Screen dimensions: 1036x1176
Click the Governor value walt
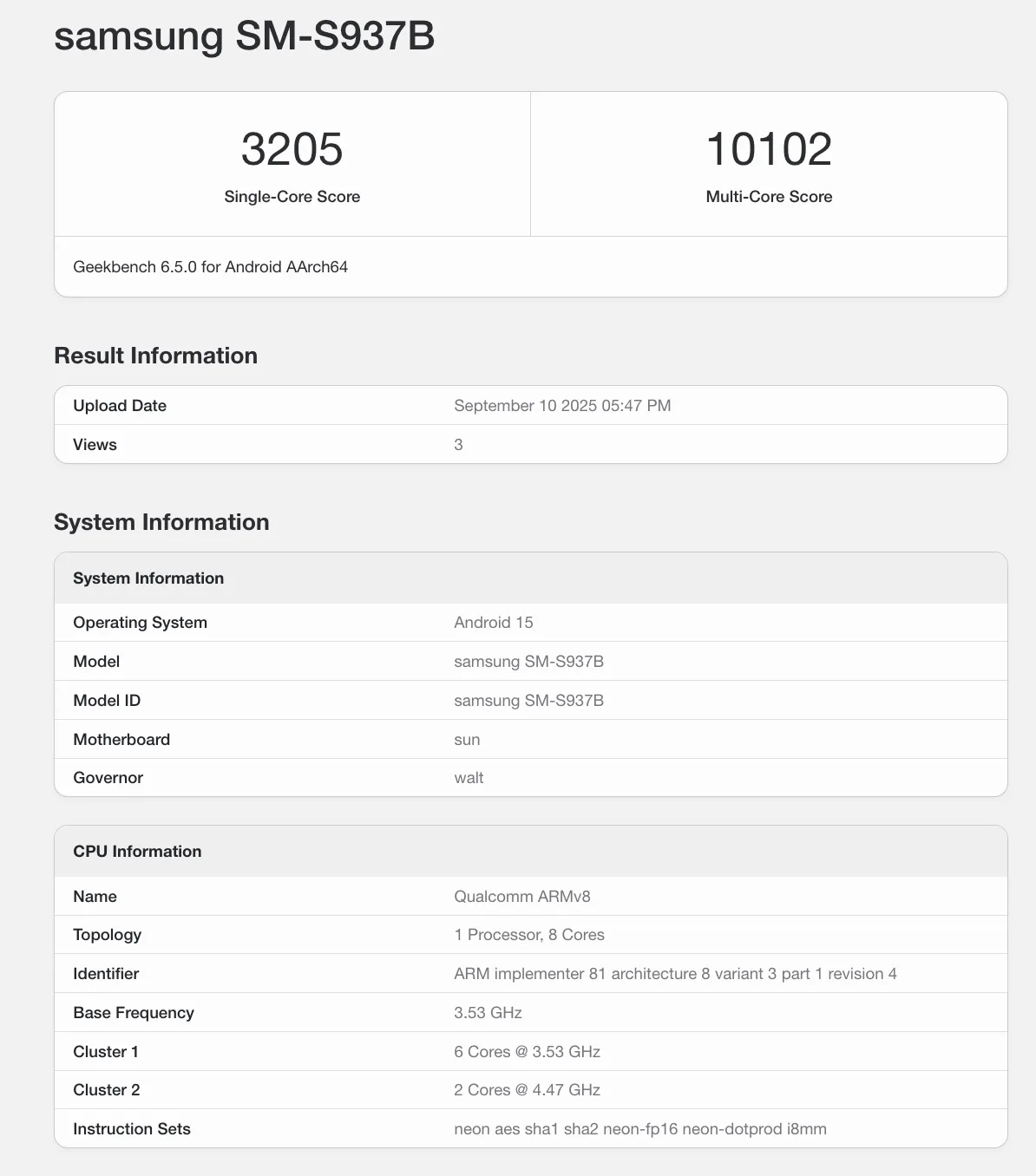point(469,778)
